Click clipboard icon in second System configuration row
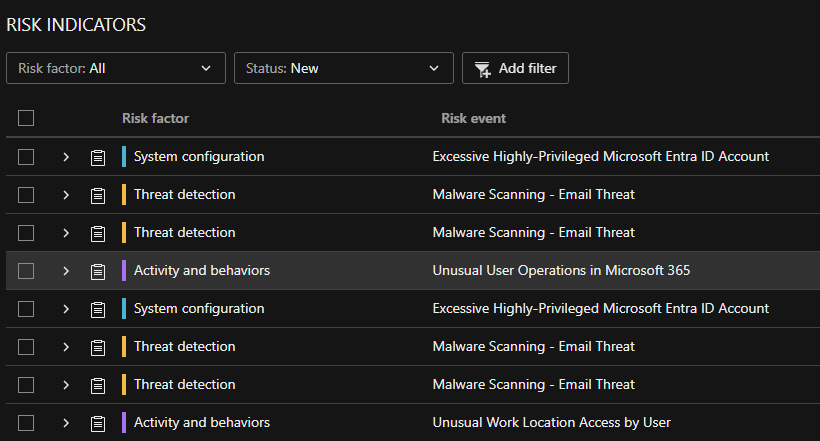 [x=98, y=309]
